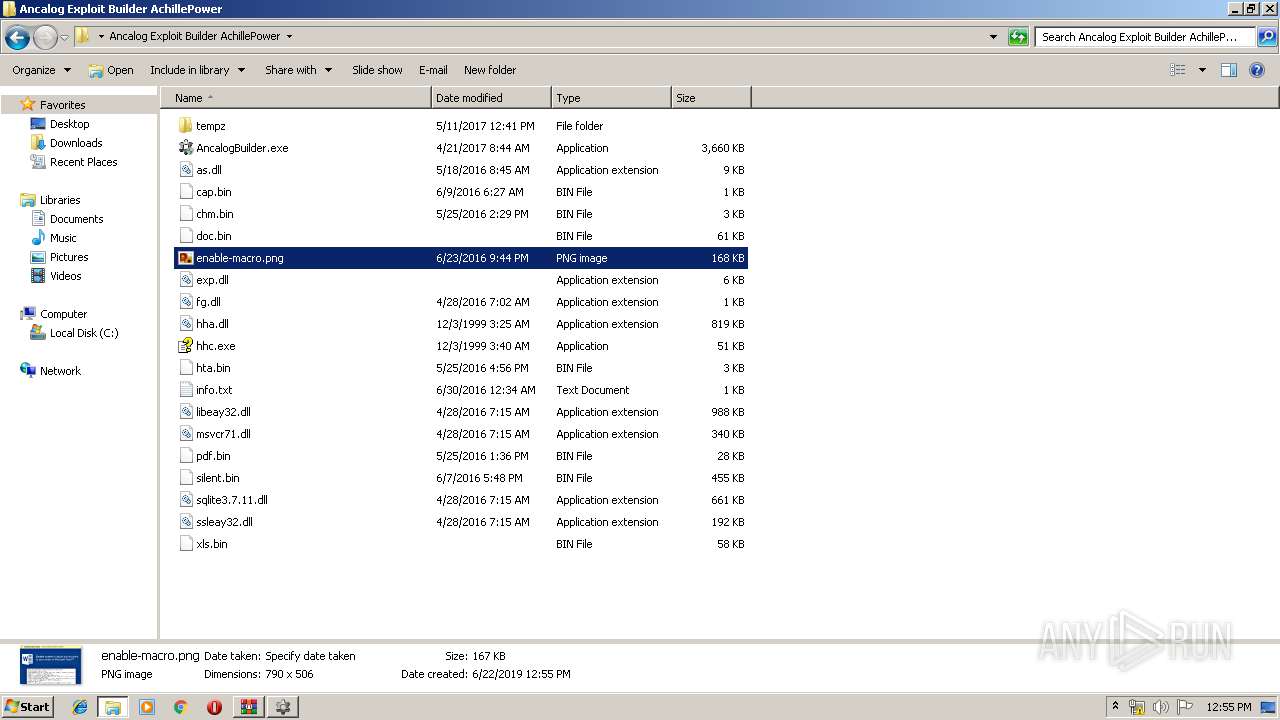This screenshot has width=1280, height=720.
Task: Select hhc.exe application icon
Action: coord(185,346)
